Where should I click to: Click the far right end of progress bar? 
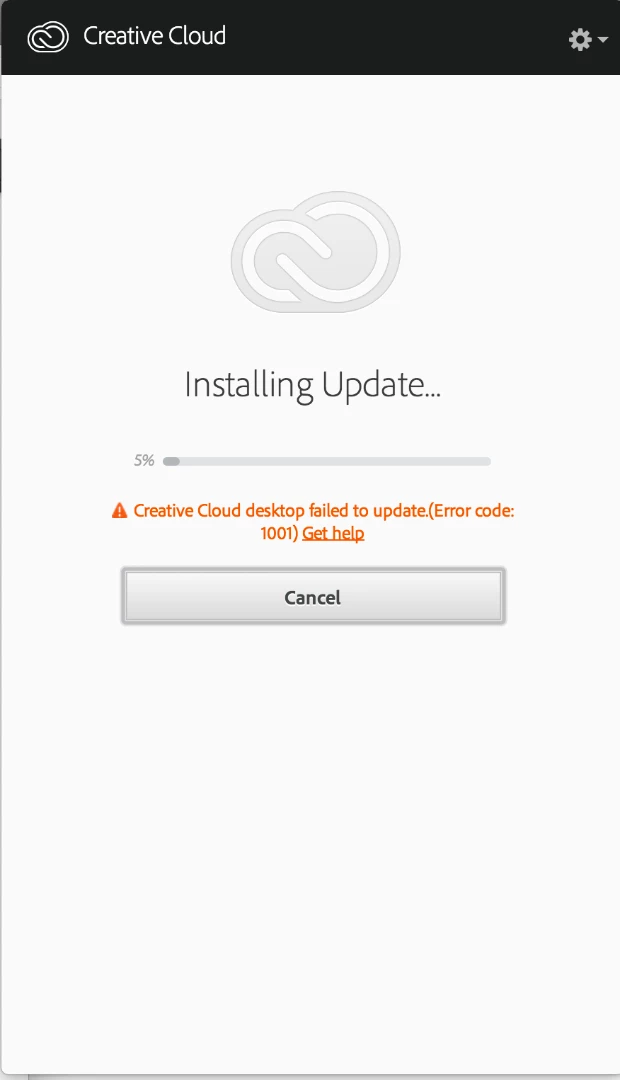click(x=486, y=461)
